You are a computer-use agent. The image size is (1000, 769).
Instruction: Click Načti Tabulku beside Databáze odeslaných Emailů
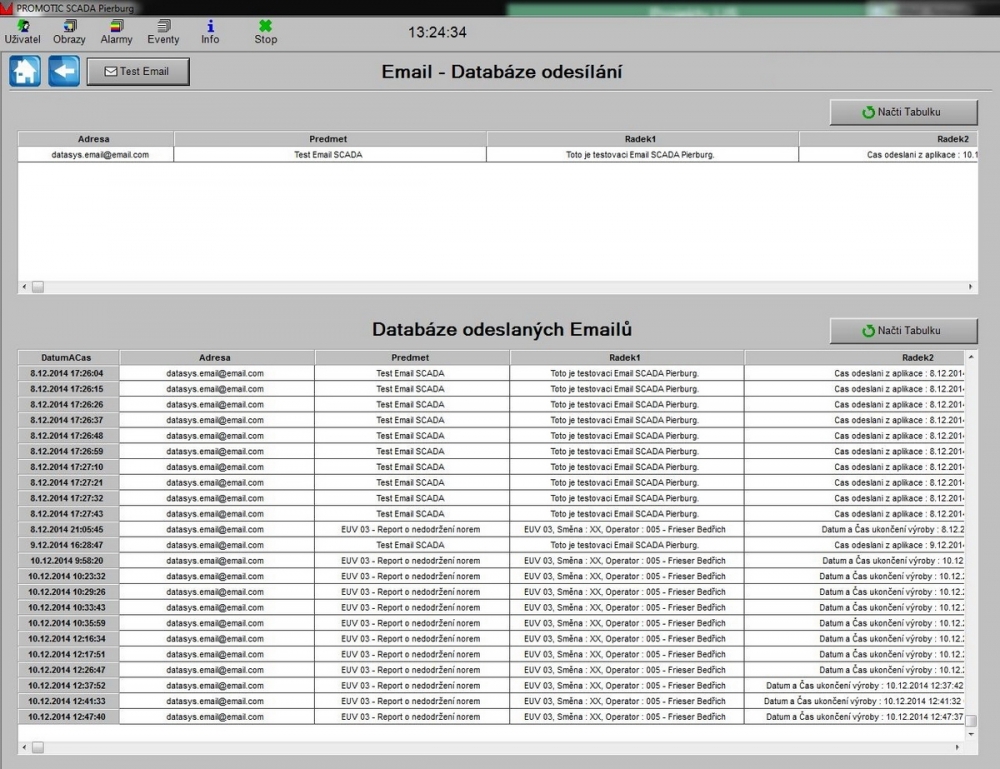pyautogui.click(x=902, y=330)
